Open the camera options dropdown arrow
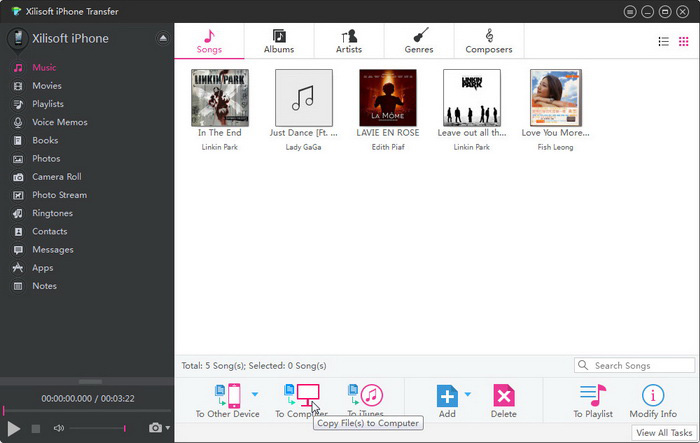This screenshot has height=443, width=700. click(x=167, y=428)
